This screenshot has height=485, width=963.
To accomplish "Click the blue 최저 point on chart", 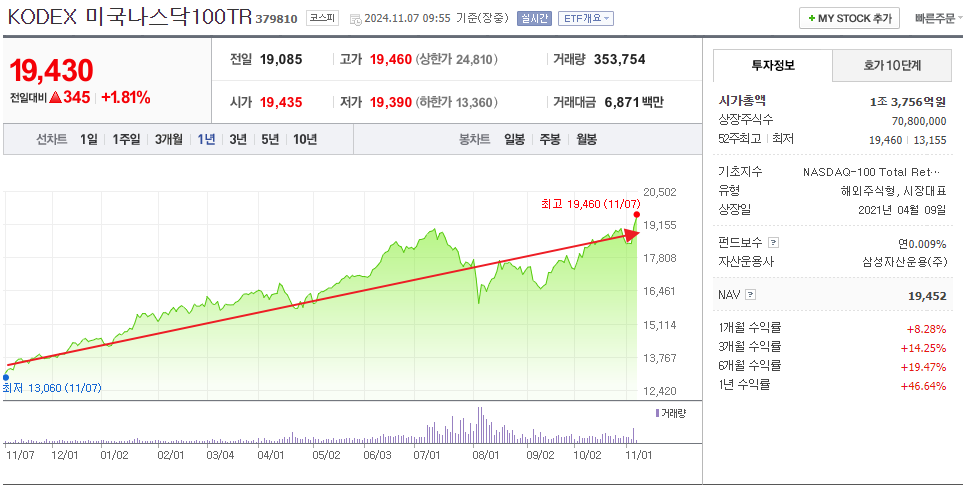I will [6, 378].
